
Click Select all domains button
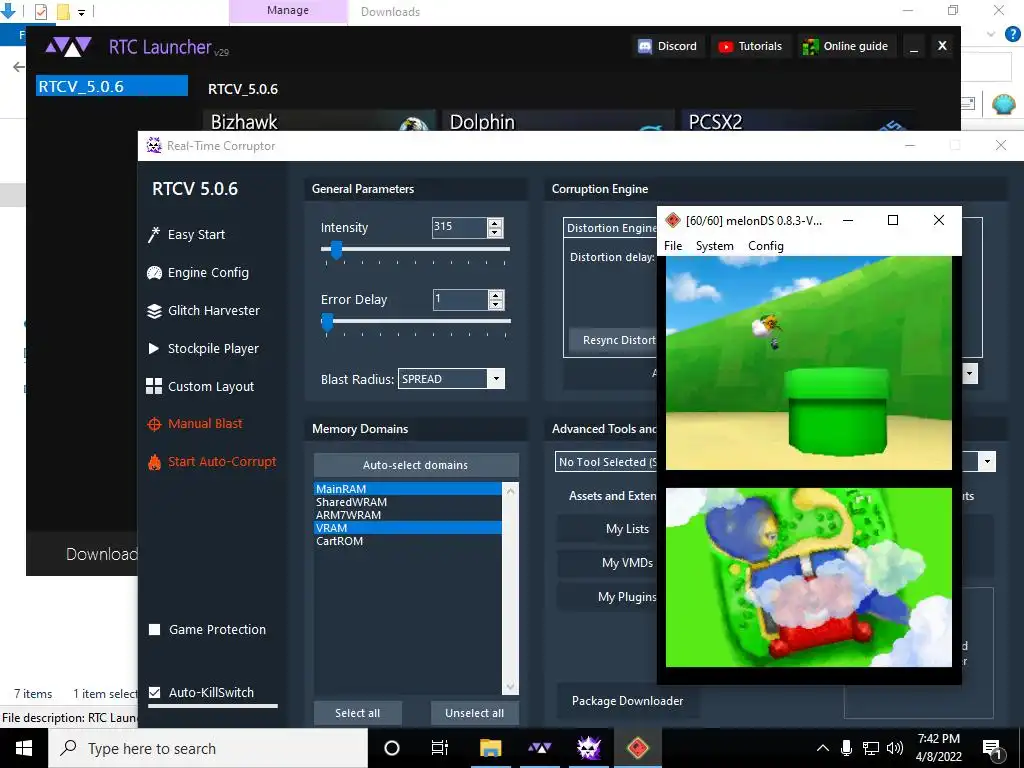(357, 713)
